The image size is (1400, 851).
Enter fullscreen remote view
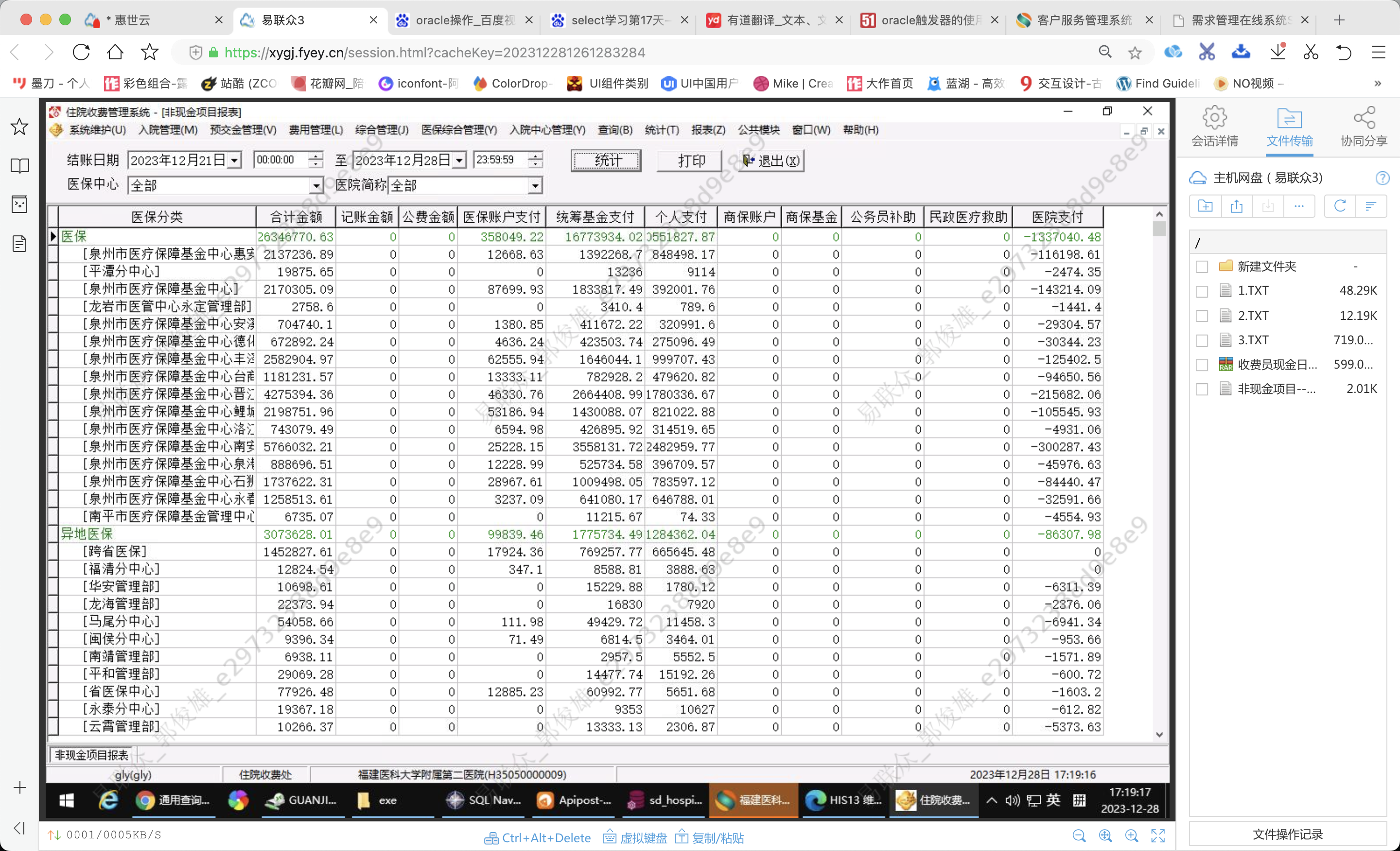point(1157,835)
